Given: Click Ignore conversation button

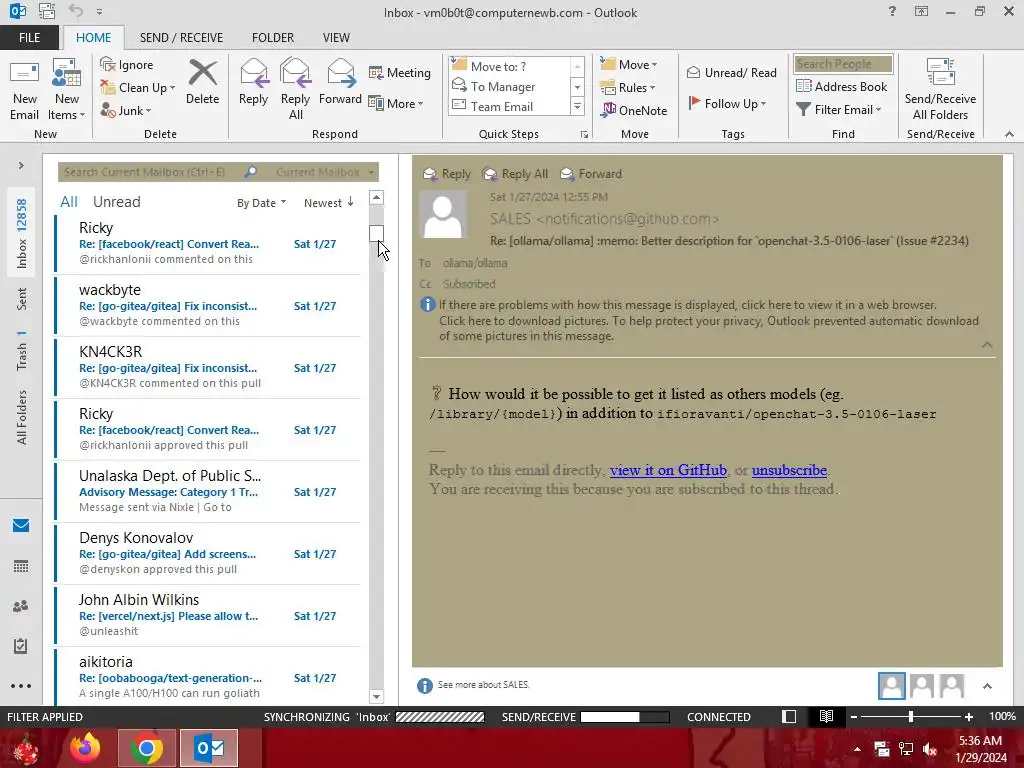Looking at the screenshot, I should (x=127, y=65).
